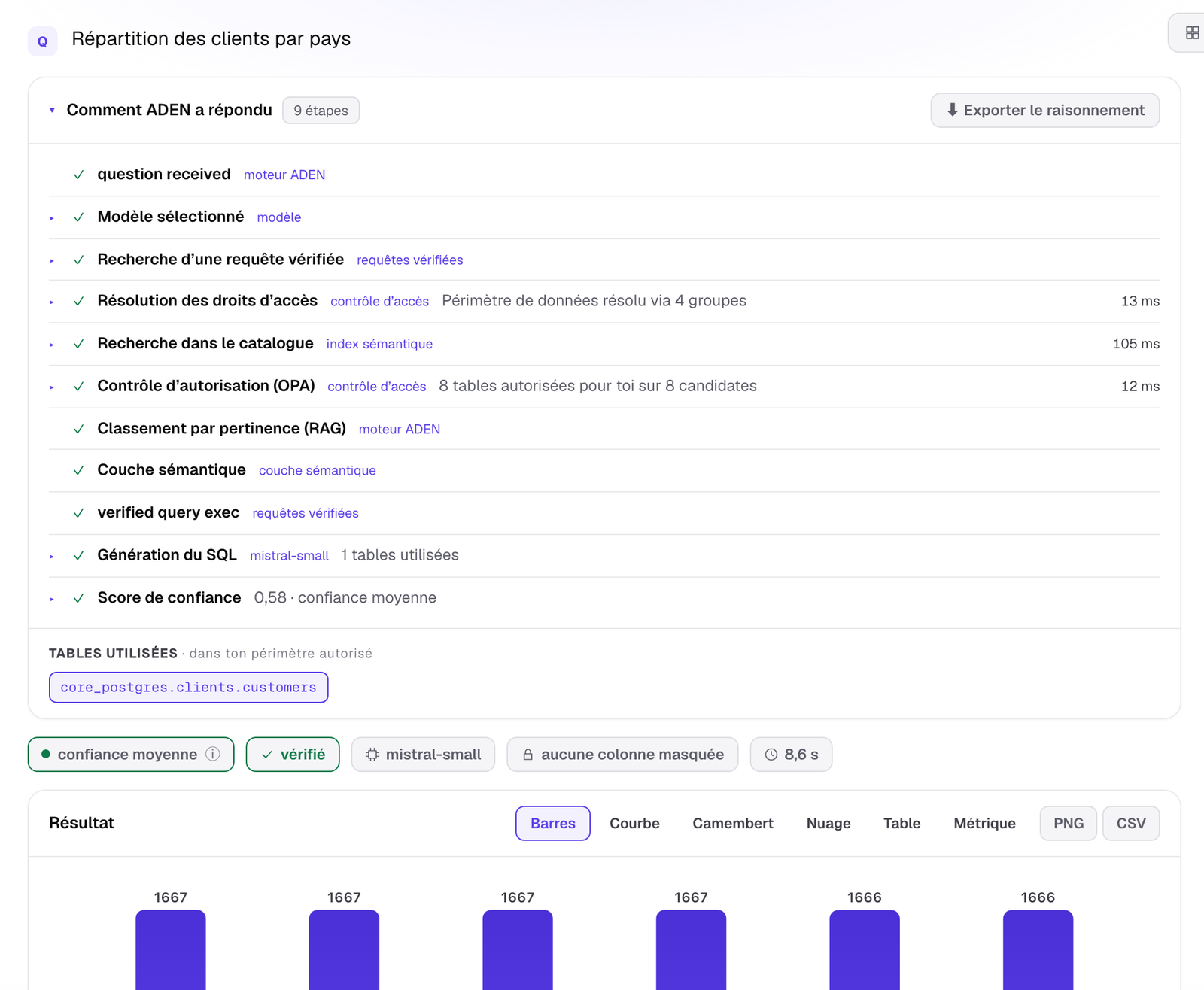Viewport: 1204px width, 990px height.
Task: Click the index sémantique link
Action: (379, 344)
